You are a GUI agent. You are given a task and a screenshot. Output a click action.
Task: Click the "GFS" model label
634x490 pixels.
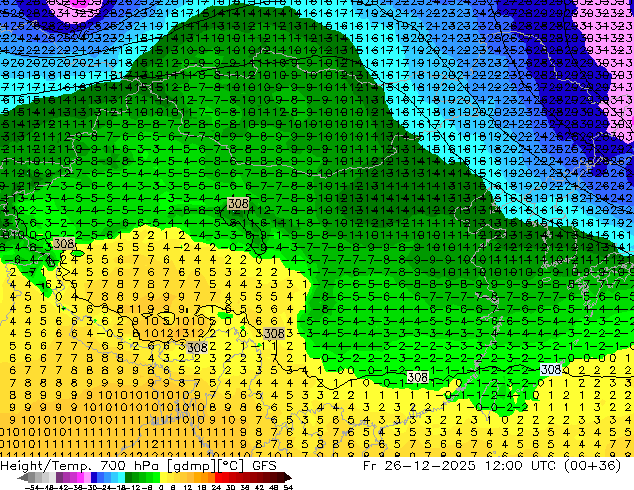(264, 466)
